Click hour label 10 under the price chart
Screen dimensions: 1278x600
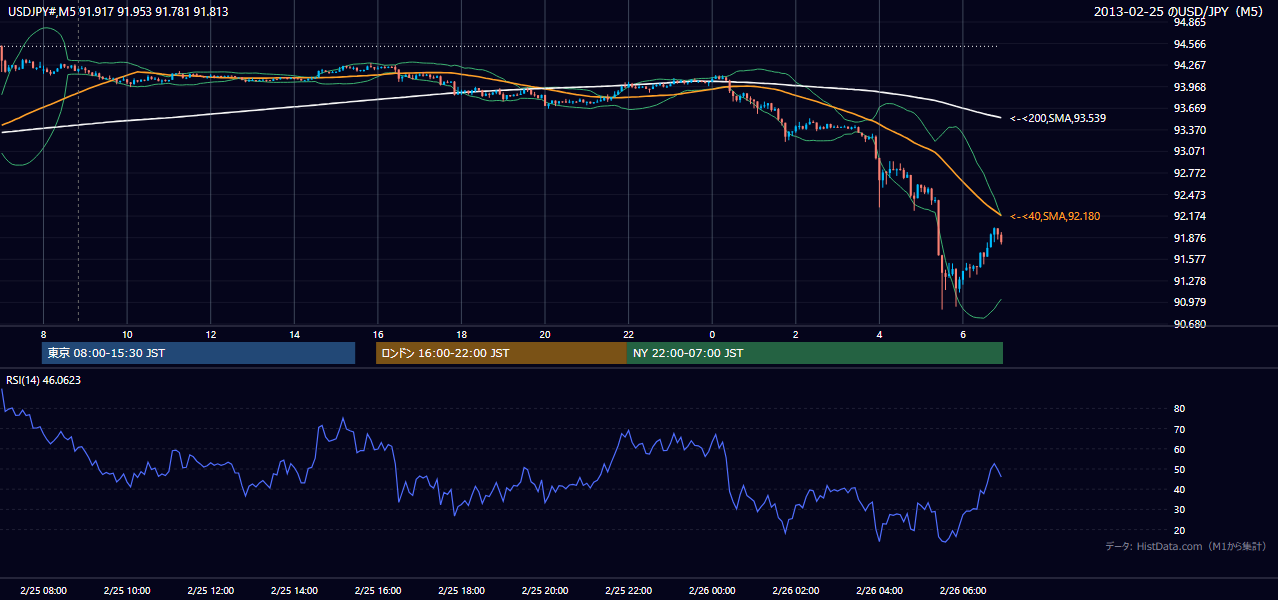127,334
